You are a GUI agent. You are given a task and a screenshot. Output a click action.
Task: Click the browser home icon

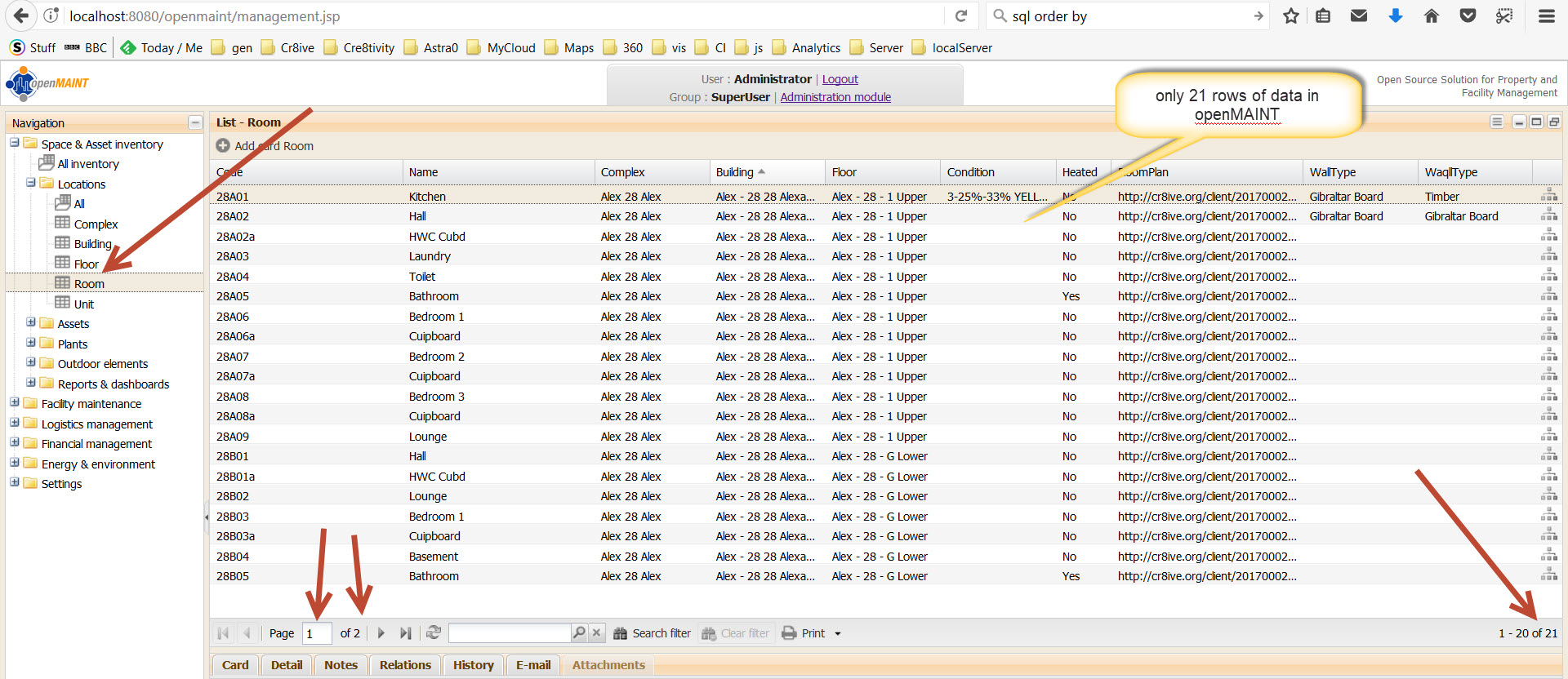coord(1431,16)
